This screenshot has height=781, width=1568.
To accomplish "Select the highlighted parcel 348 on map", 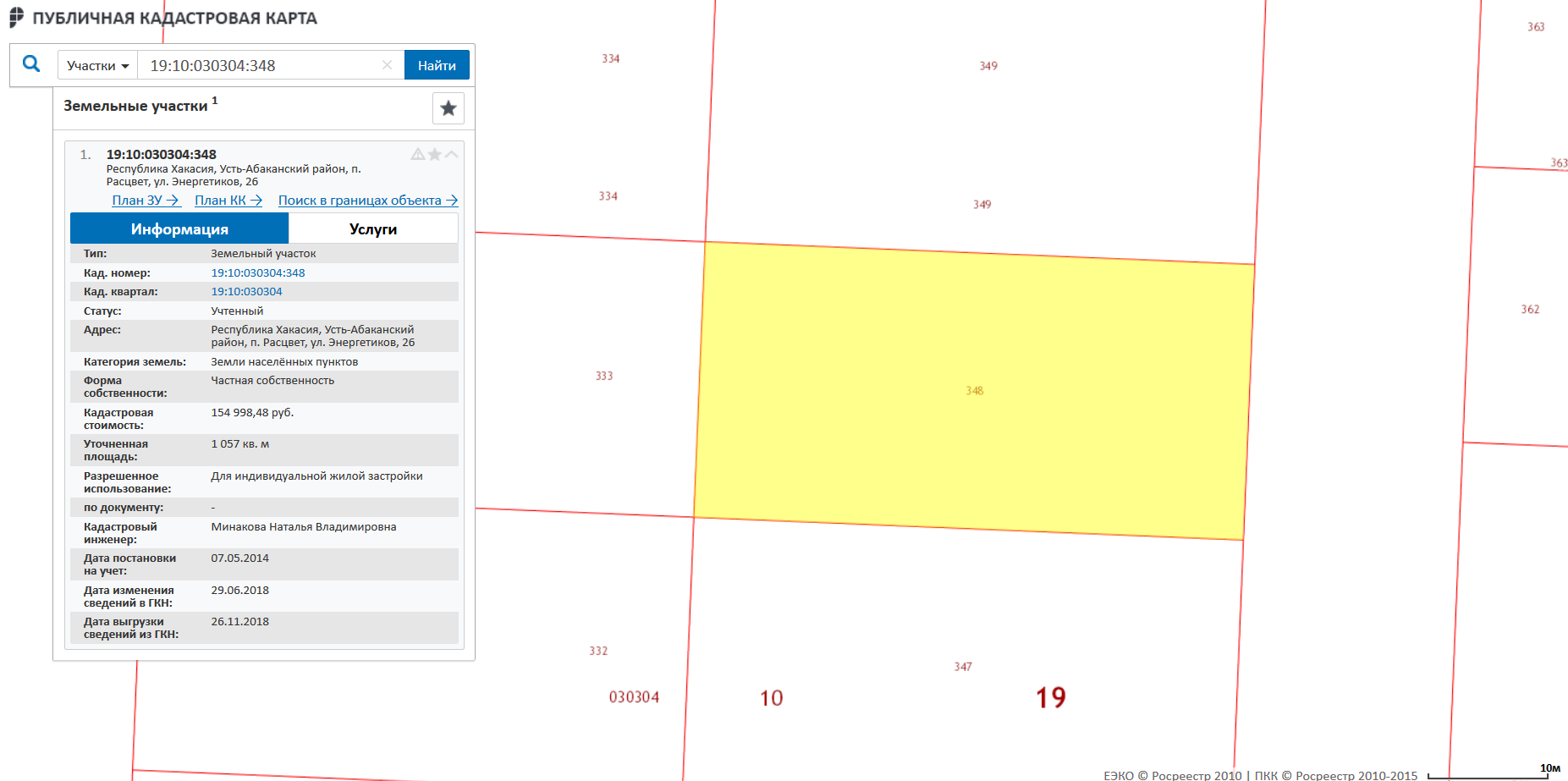I will click(x=974, y=391).
